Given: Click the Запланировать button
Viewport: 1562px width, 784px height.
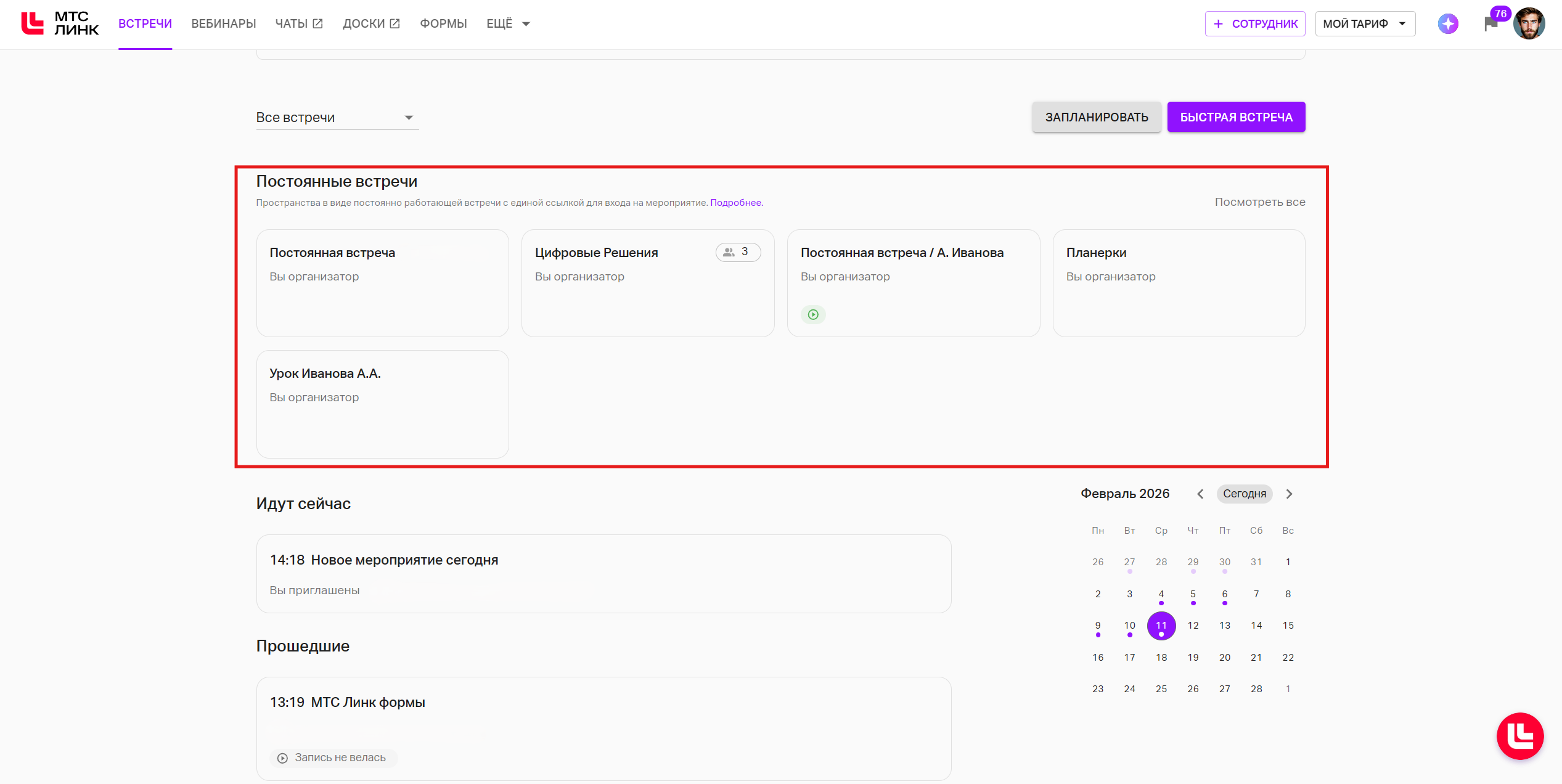Looking at the screenshot, I should (1096, 117).
